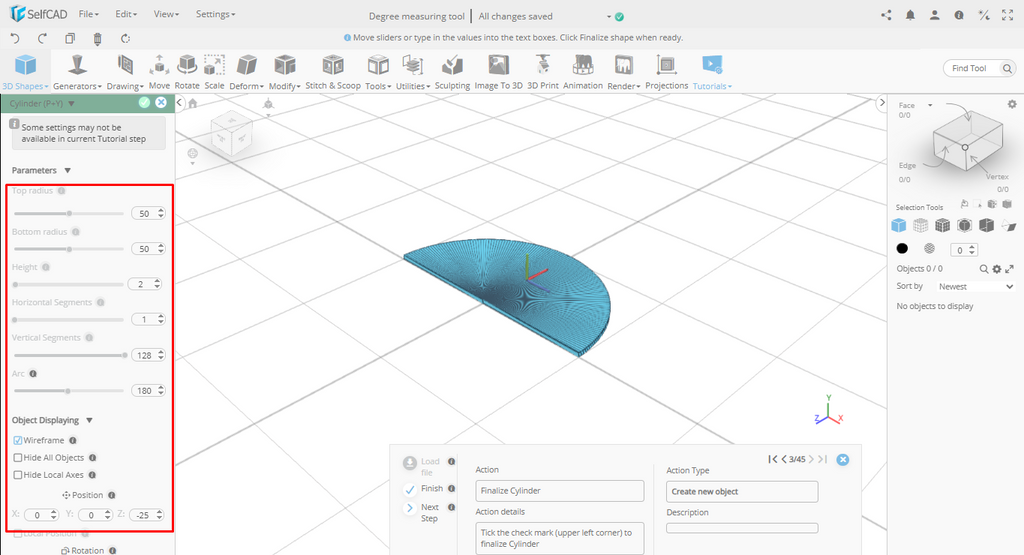Open the Projections tool
1024x555 pixels.
point(667,72)
